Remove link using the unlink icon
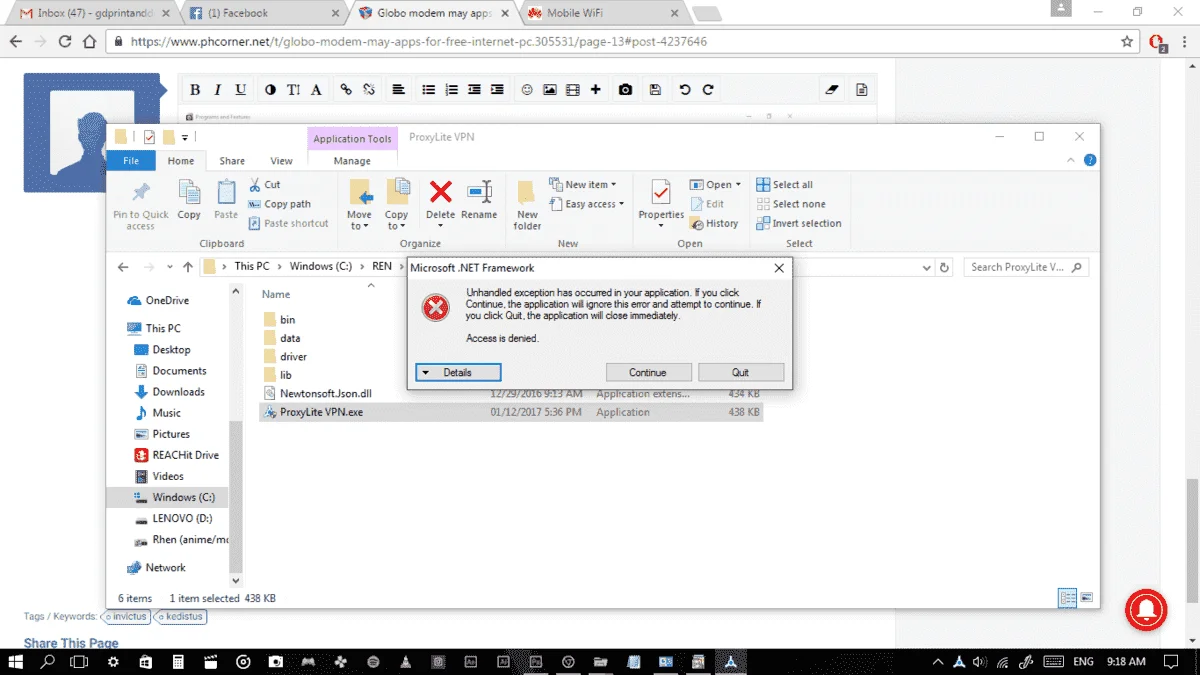Image resolution: width=1200 pixels, height=675 pixels. coord(369,89)
